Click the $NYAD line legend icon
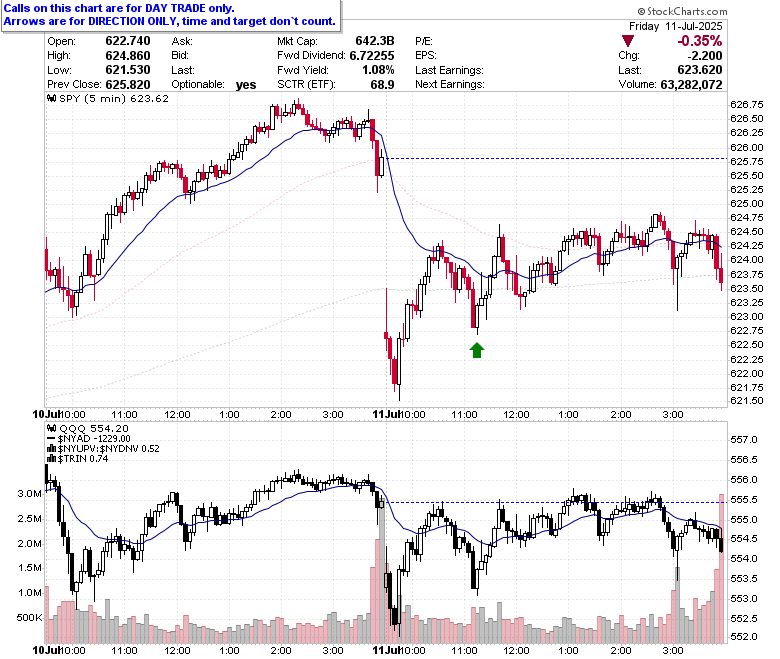Screen dimensions: 780x659 click(x=51, y=439)
